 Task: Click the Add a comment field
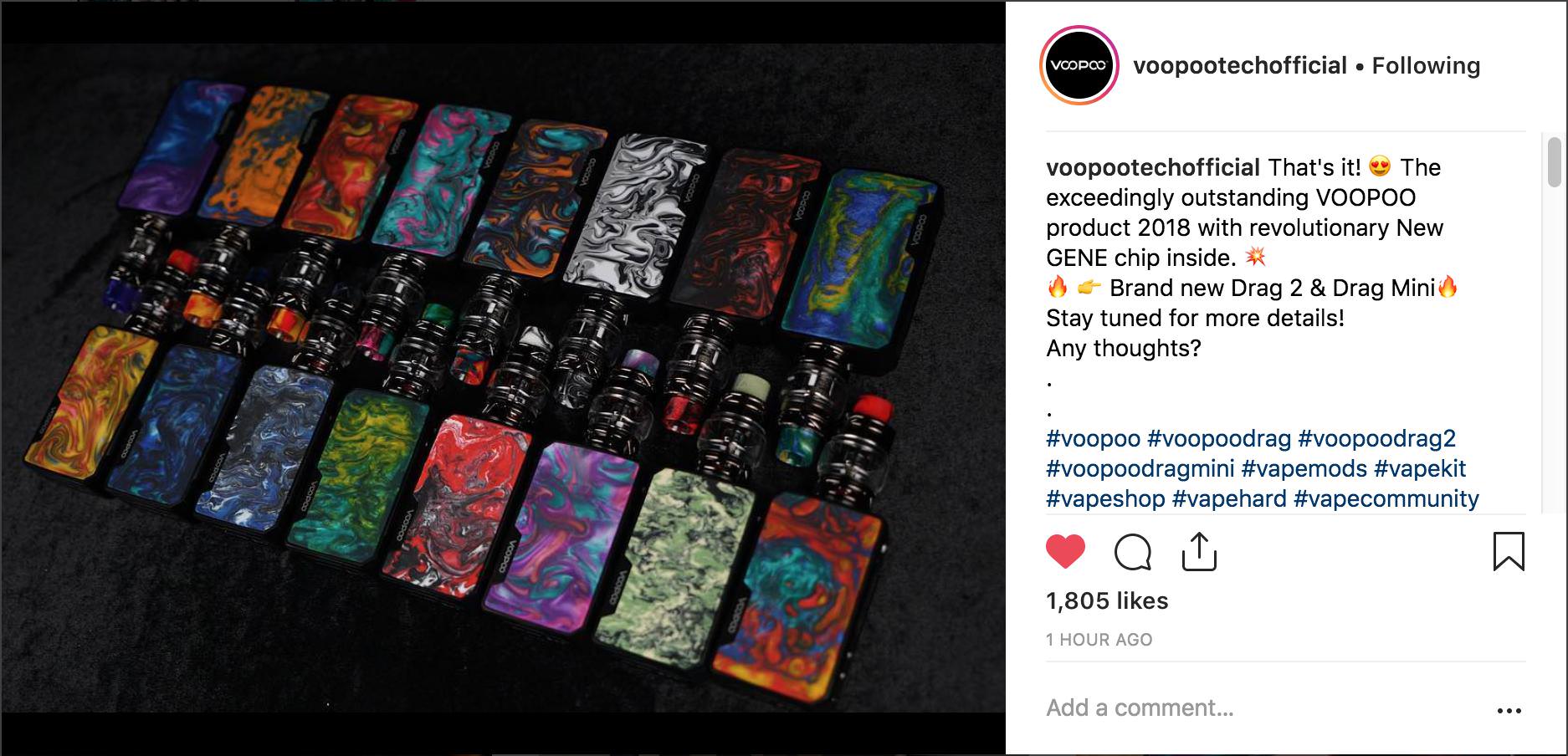click(1263, 708)
